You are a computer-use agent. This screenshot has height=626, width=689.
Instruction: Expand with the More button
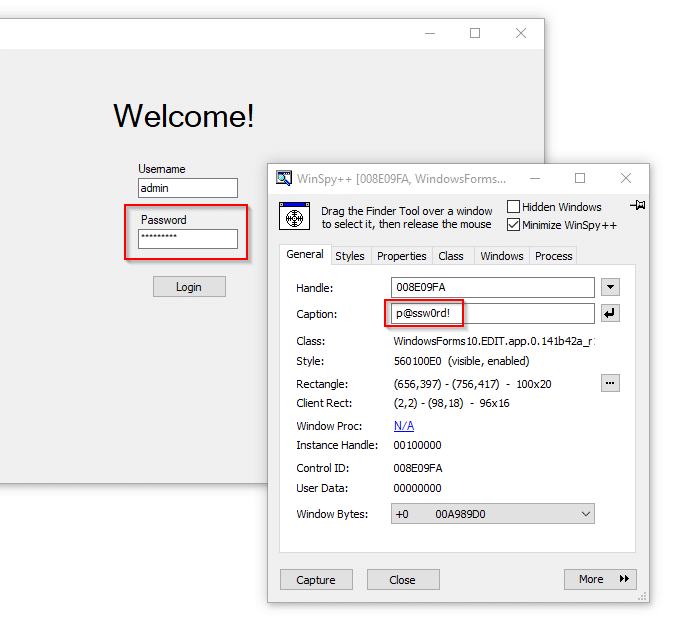[600, 579]
